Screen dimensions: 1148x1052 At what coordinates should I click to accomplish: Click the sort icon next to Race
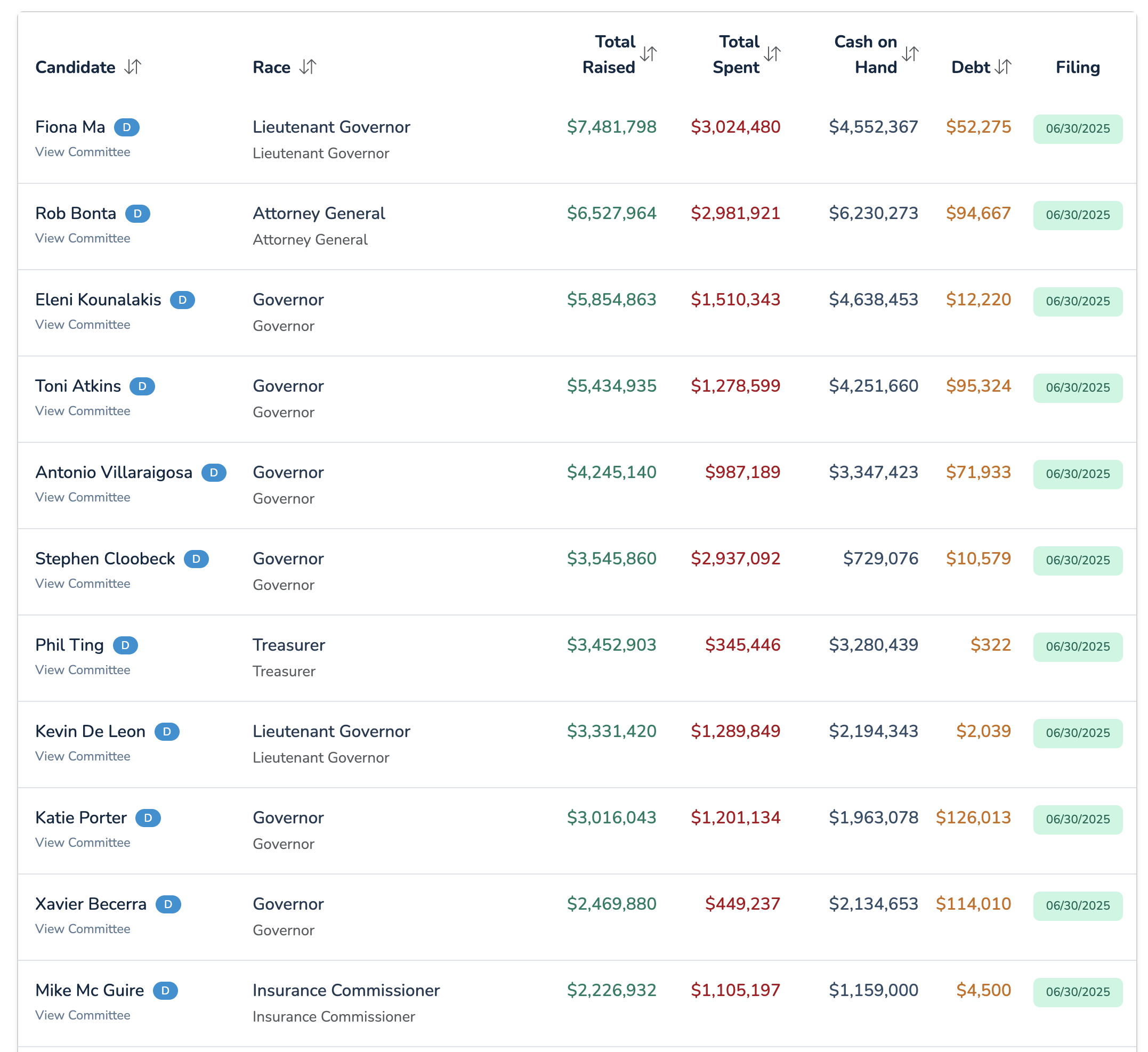coord(308,67)
